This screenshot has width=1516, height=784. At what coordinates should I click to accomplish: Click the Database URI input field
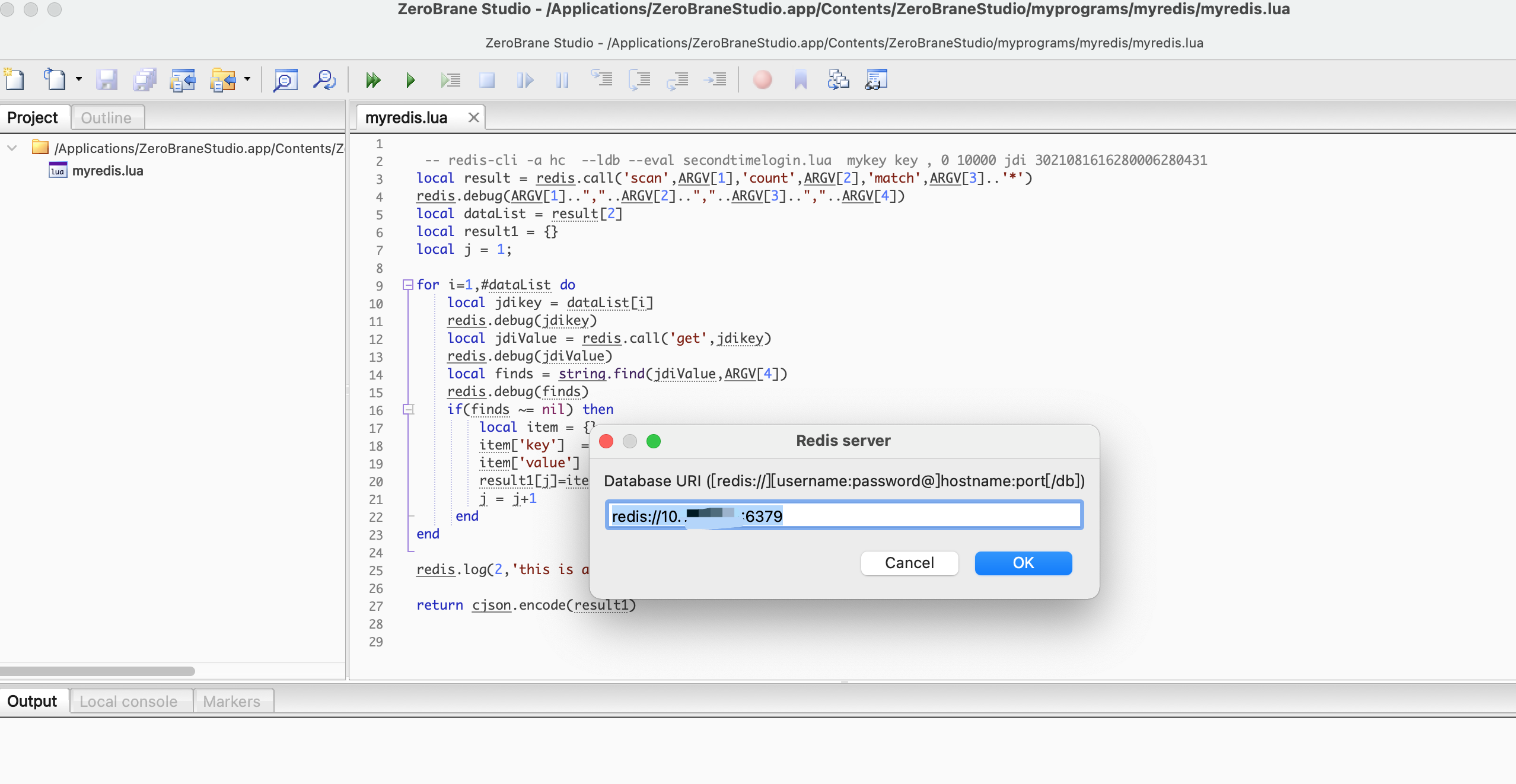click(x=844, y=515)
